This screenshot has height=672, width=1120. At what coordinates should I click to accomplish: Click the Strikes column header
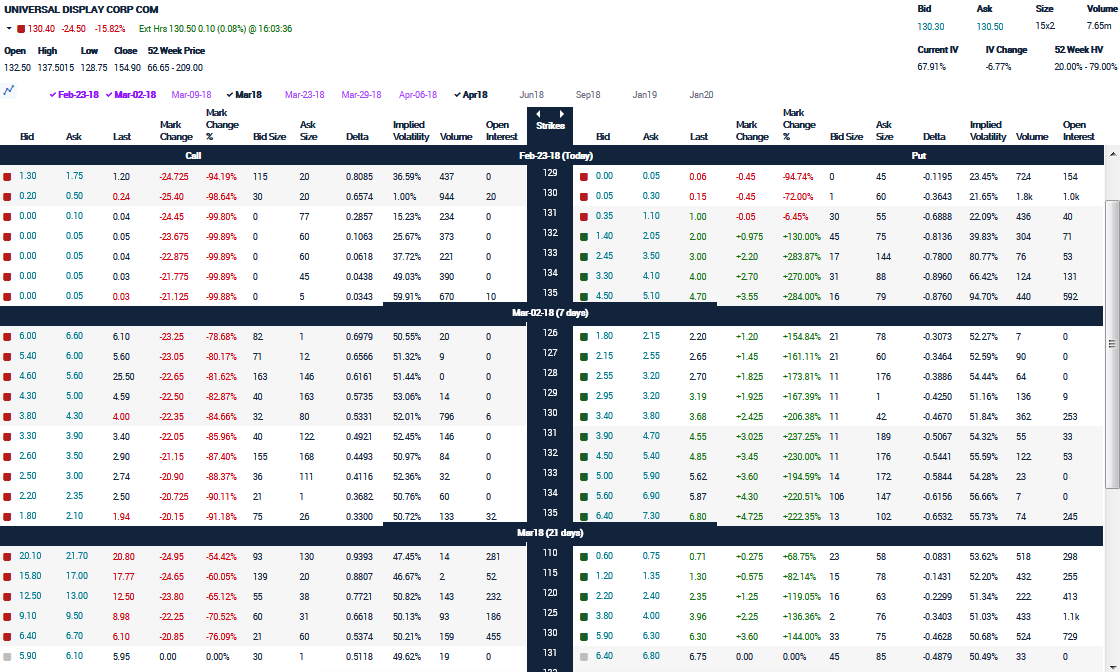pos(550,126)
